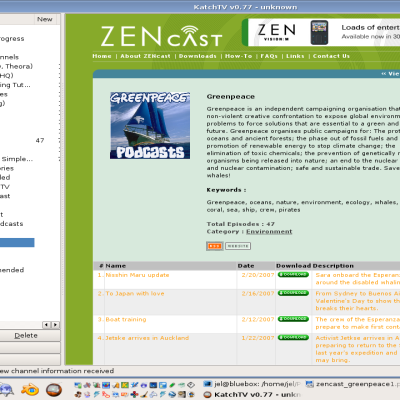Click the New column header
The image size is (400, 400).
coord(45,19)
